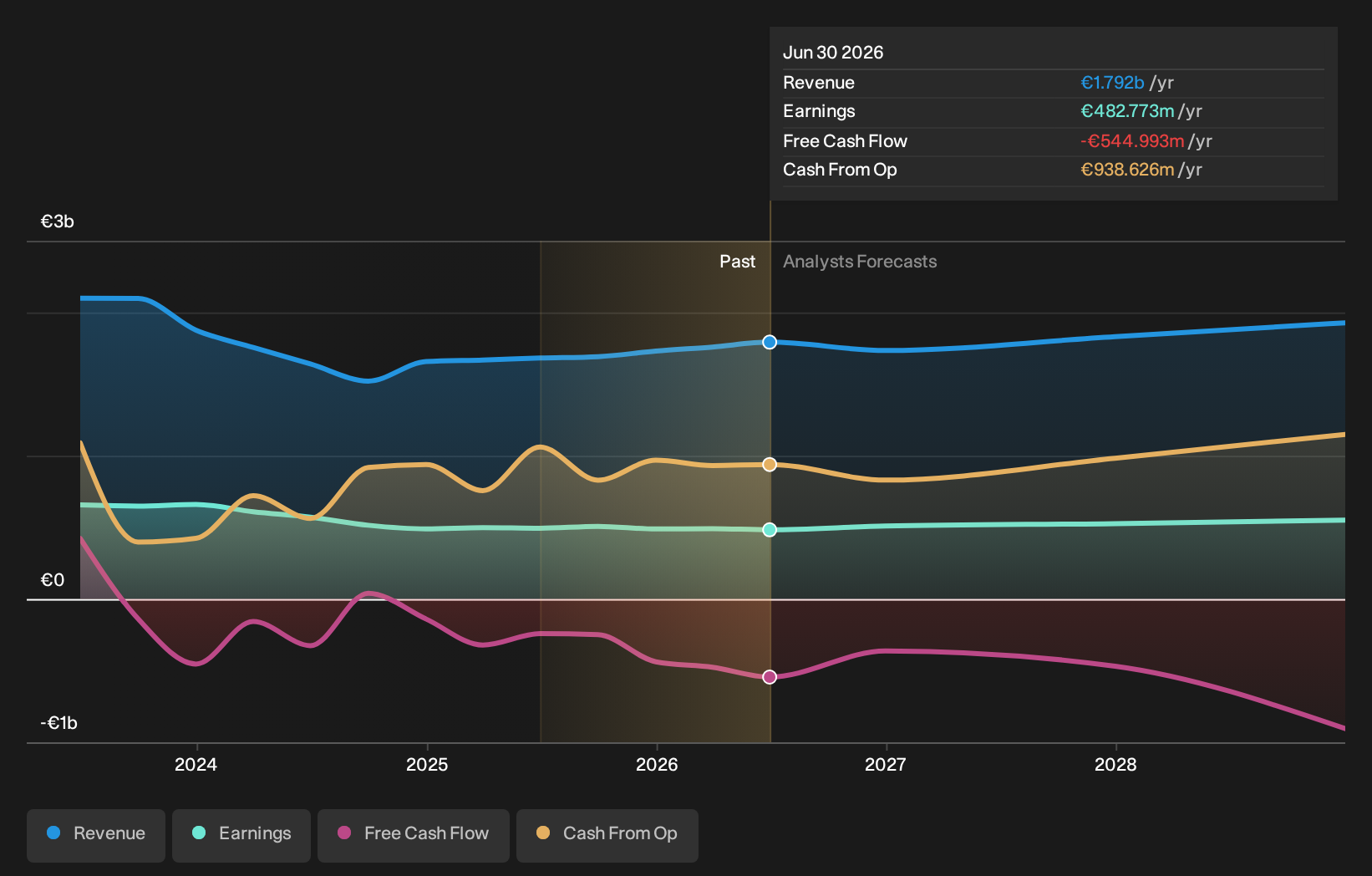Click the €482.773m earnings value
1372x876 pixels.
coord(1127,111)
